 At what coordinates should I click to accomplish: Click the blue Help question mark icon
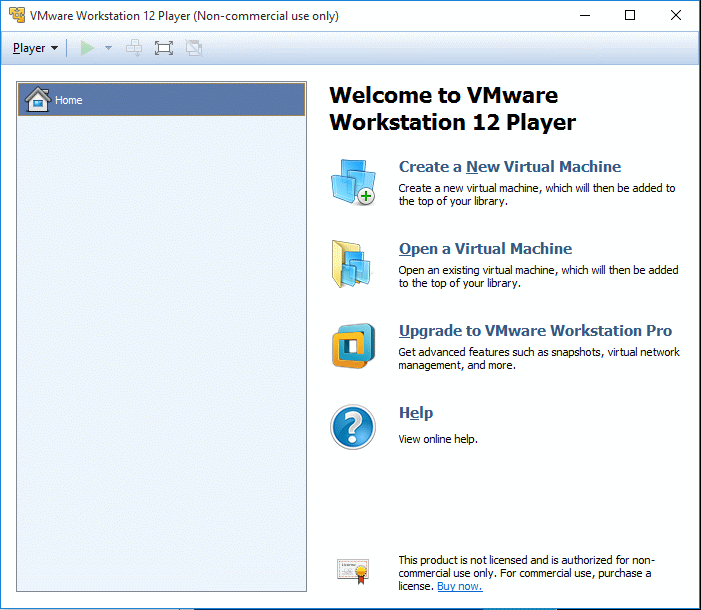point(352,427)
